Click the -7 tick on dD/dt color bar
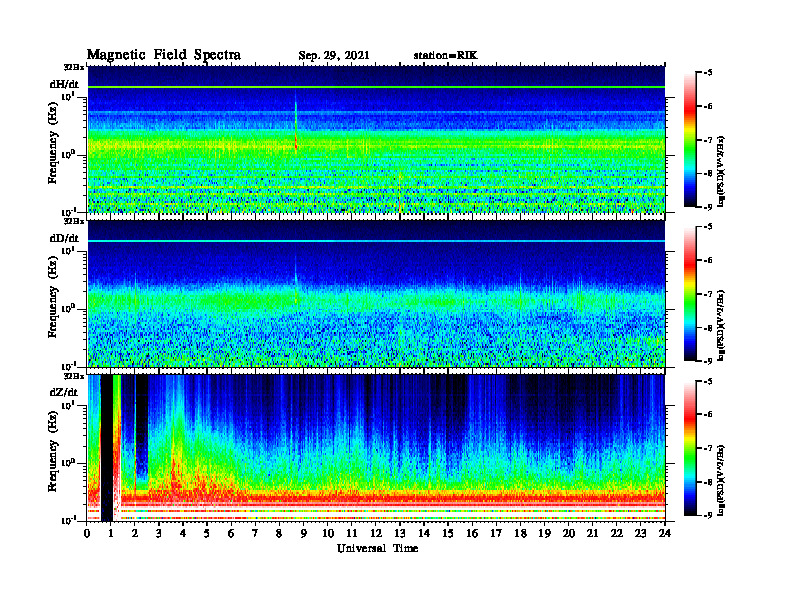The height and width of the screenshot is (612, 792). click(x=708, y=294)
